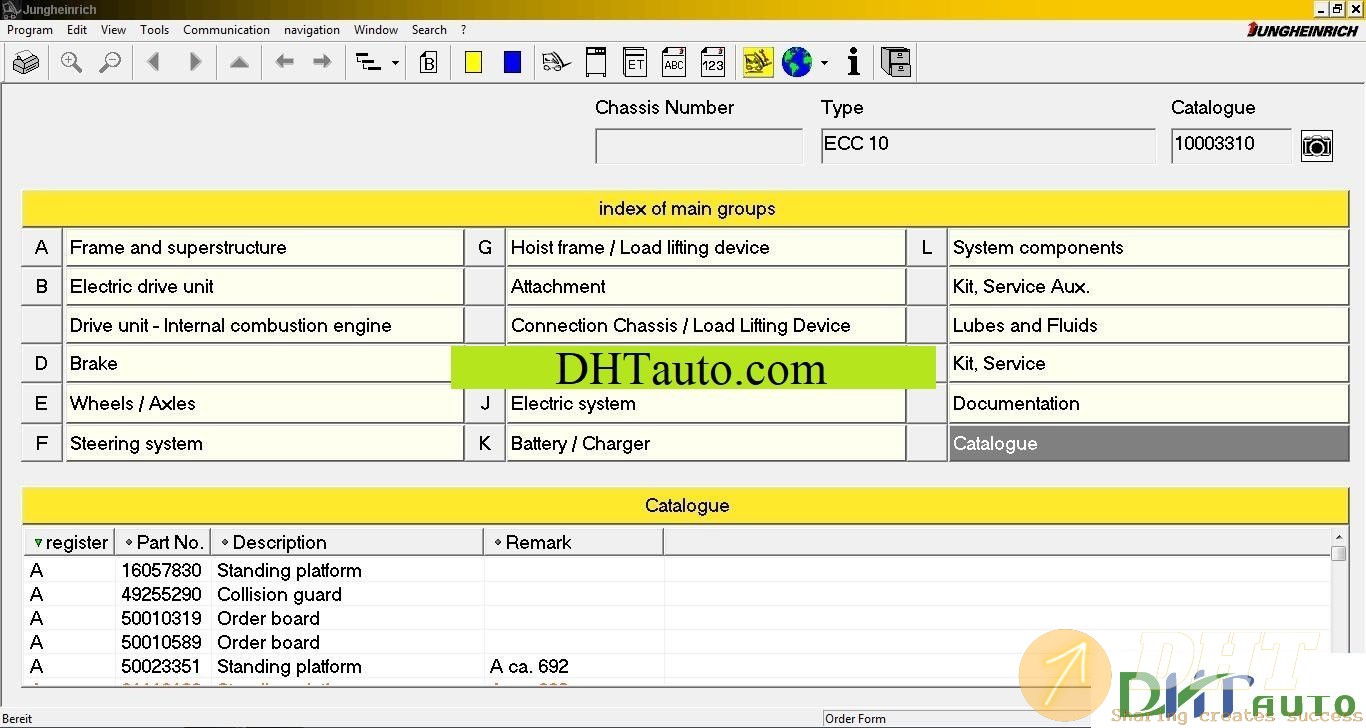1366x728 pixels.
Task: Open dropdown arrow beside tree structure icon
Action: click(x=395, y=64)
